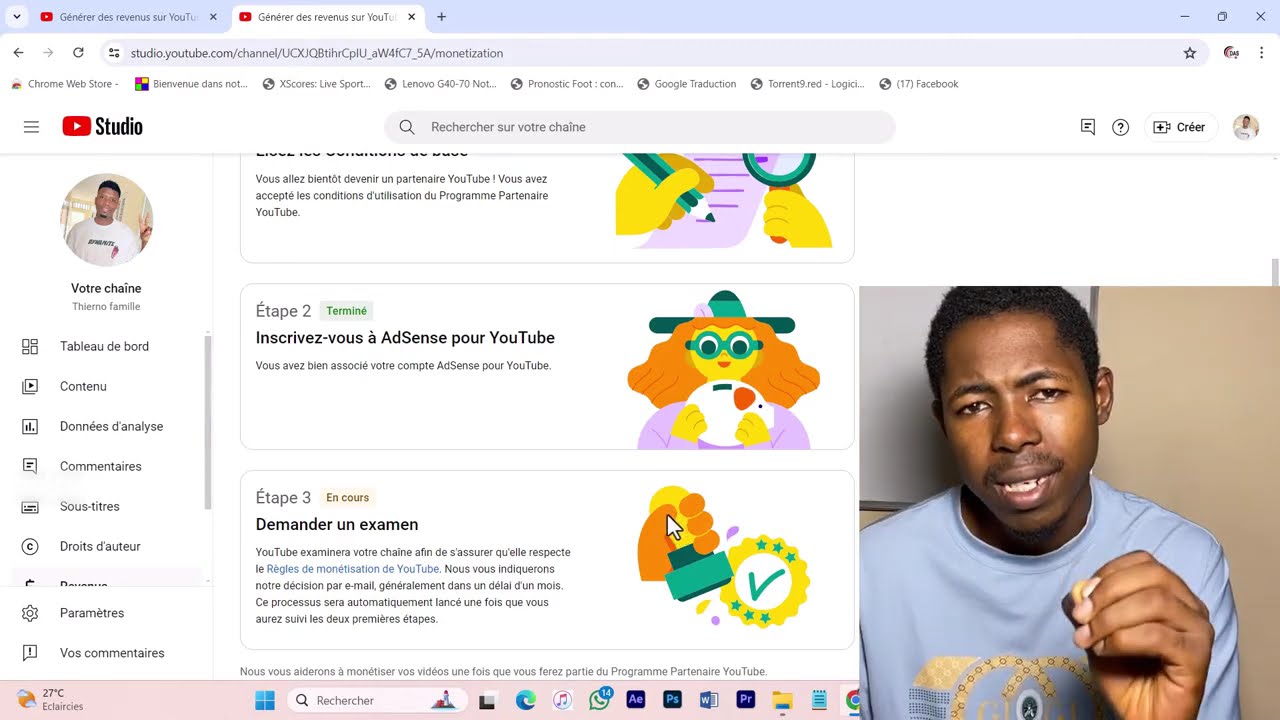Image resolution: width=1280 pixels, height=720 pixels.
Task: Open After Effects from taskbar
Action: pos(636,701)
